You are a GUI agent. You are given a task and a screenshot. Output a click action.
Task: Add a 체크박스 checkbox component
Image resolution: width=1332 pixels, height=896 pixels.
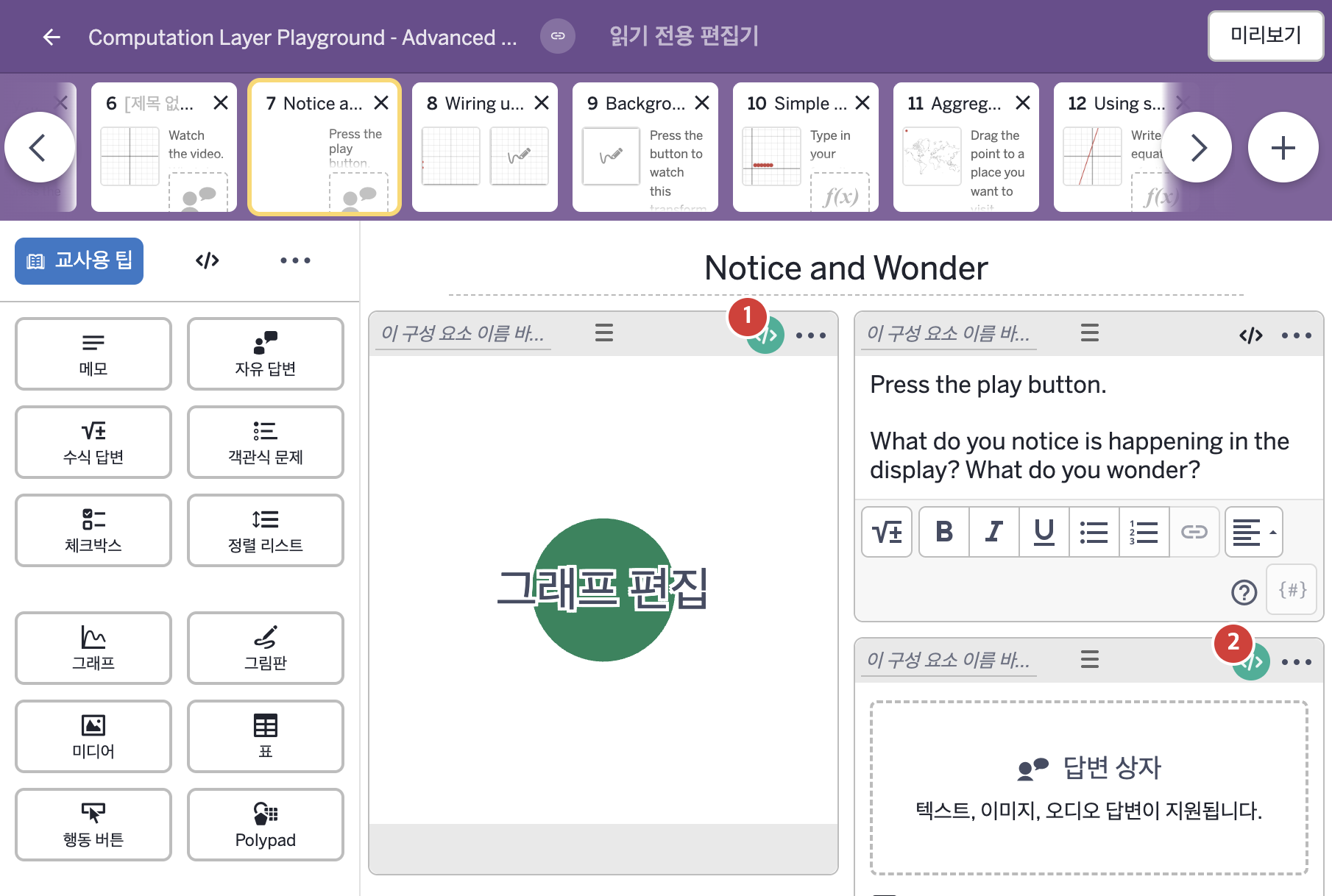click(93, 530)
